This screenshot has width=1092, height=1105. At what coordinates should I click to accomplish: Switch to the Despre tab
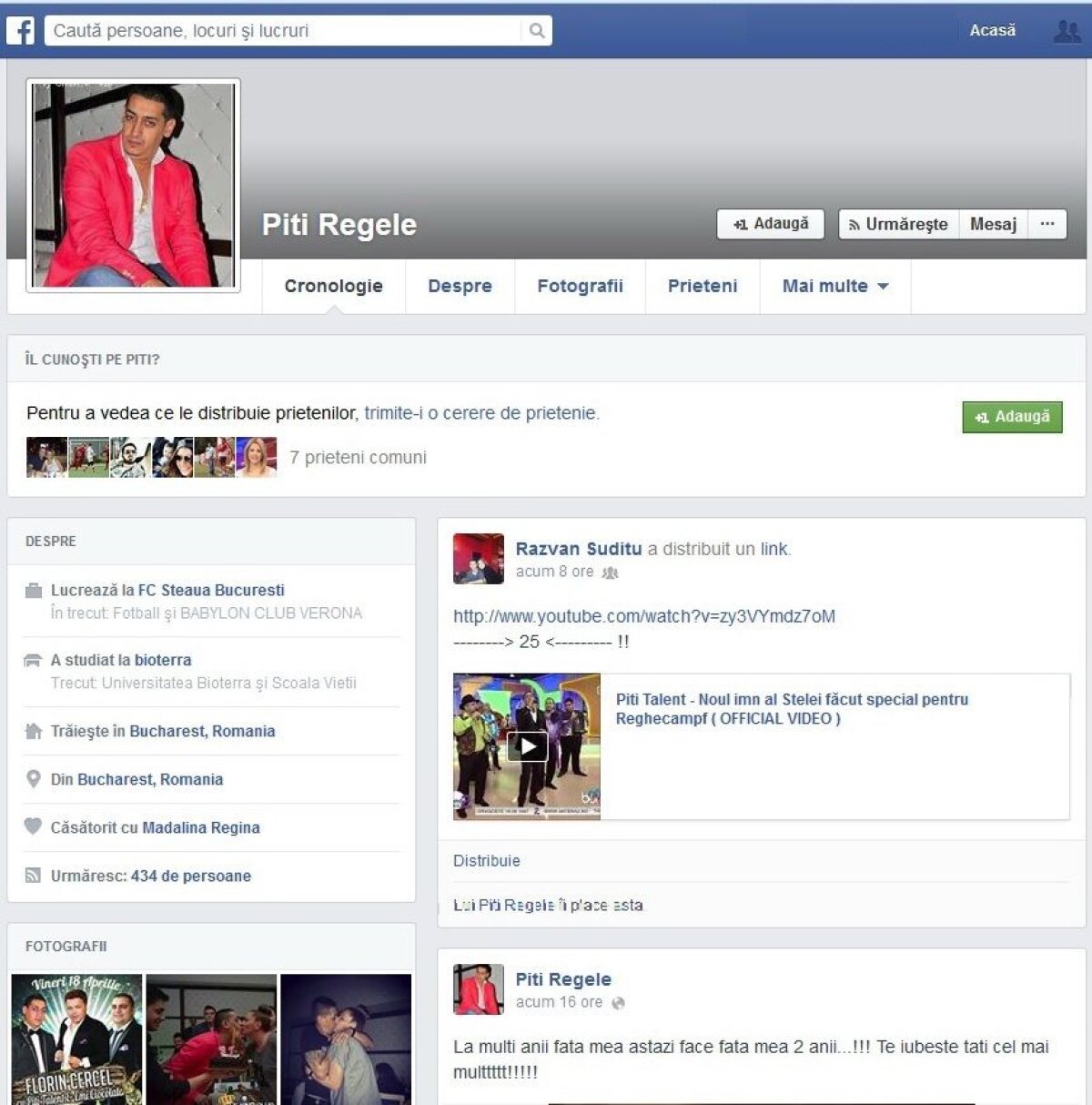click(460, 286)
